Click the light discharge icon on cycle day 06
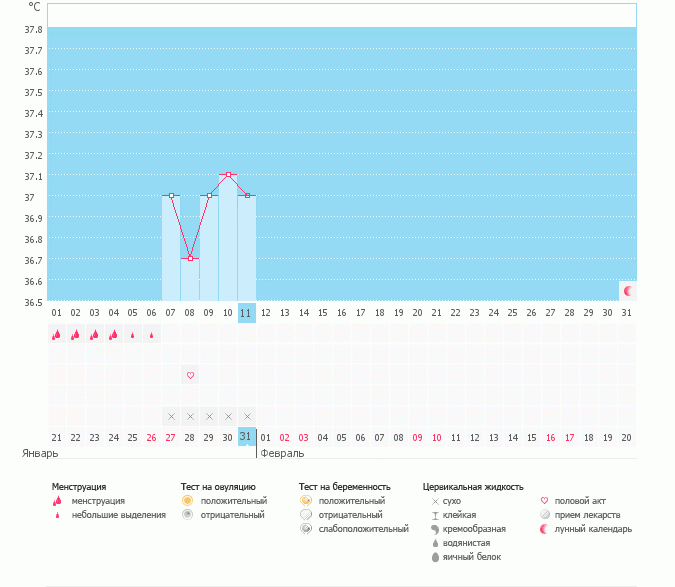 (151, 335)
